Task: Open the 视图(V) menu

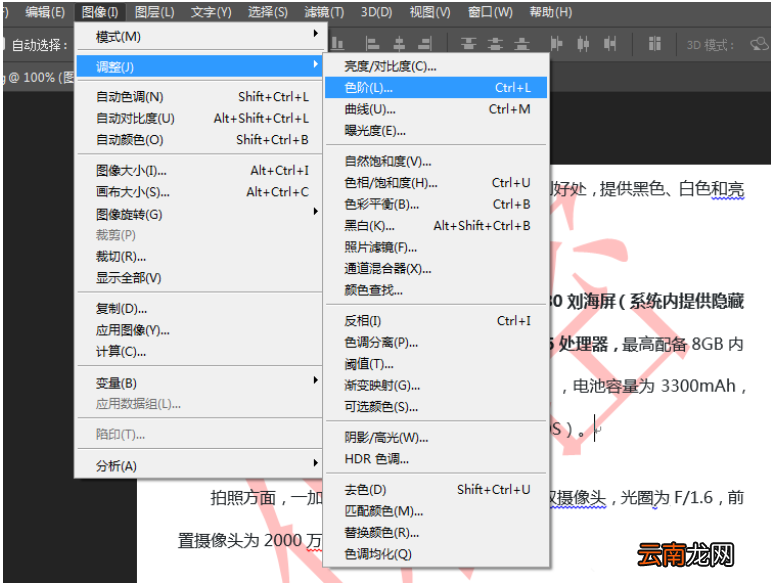Action: point(430,12)
